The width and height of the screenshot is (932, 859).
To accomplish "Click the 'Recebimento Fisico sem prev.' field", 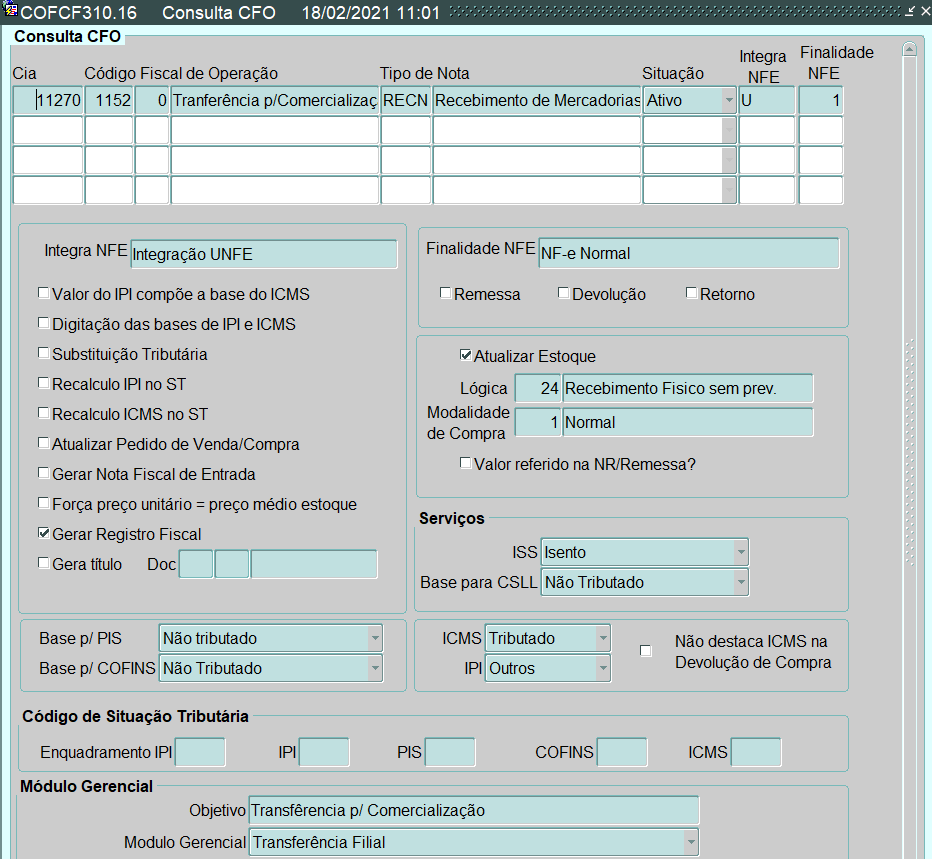I will (688, 388).
